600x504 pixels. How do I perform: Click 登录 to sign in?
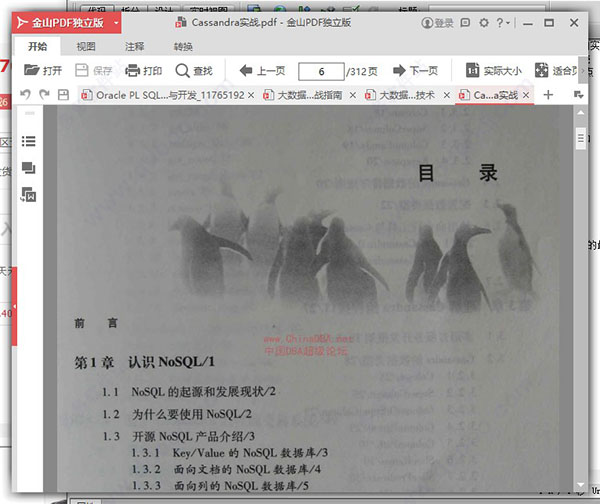pos(437,23)
